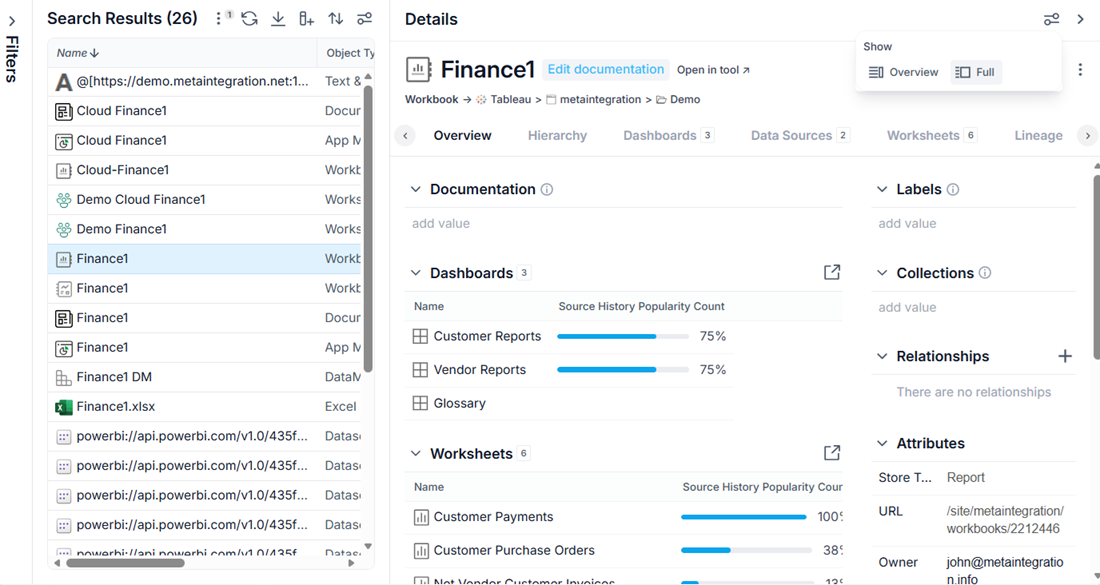Switch Show mode to Overview
1100x585 pixels.
click(903, 72)
